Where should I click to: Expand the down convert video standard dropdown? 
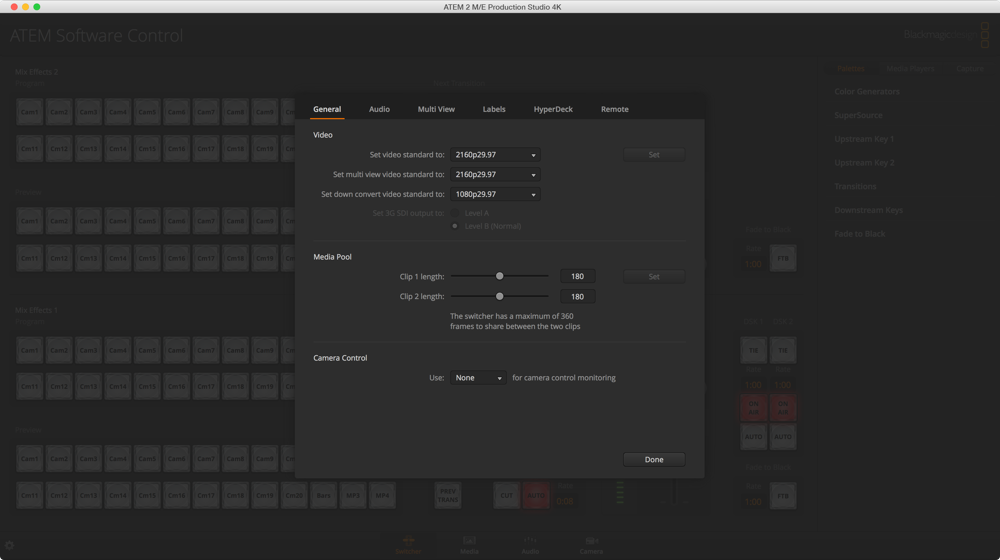click(495, 195)
